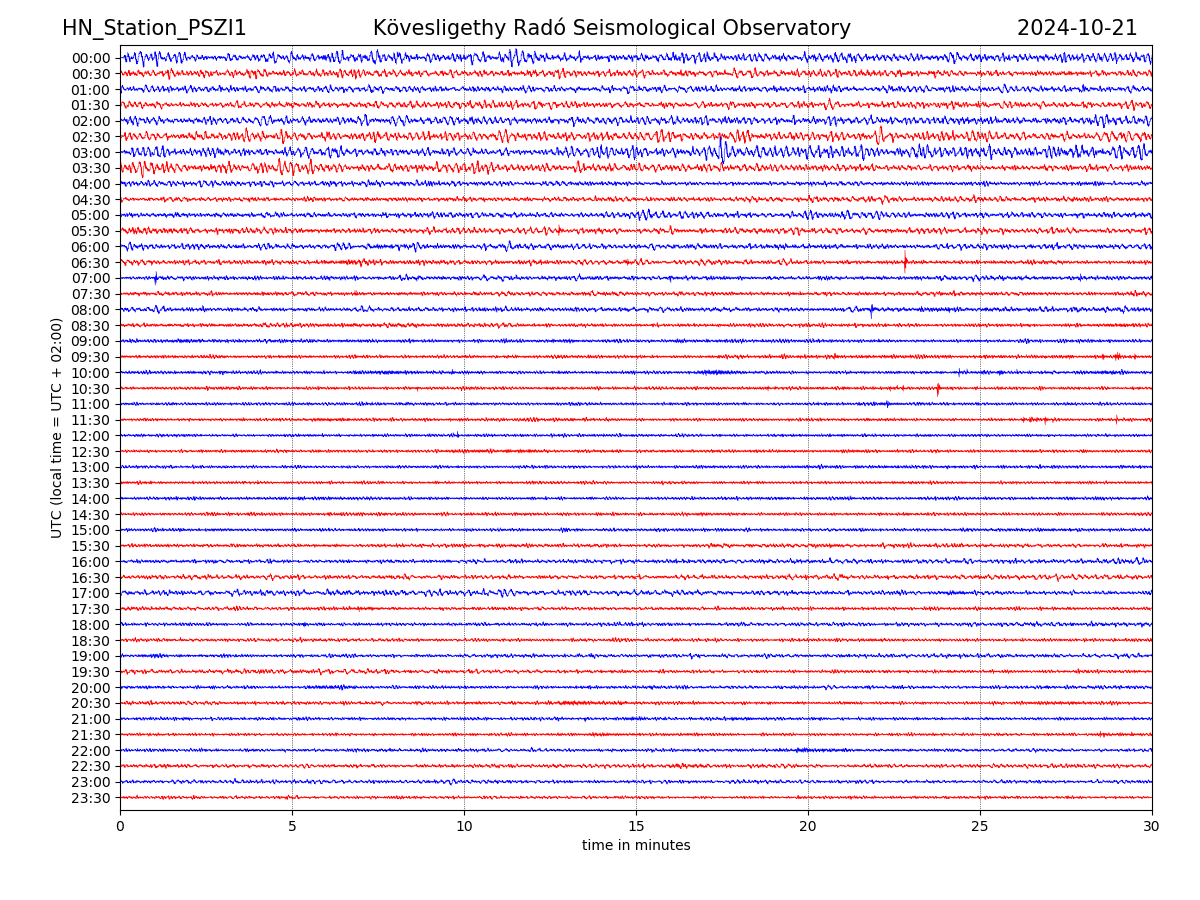Viewport: 1200px width, 900px height.
Task: Click the 2024-10-21 date label
Action: click(x=1076, y=29)
